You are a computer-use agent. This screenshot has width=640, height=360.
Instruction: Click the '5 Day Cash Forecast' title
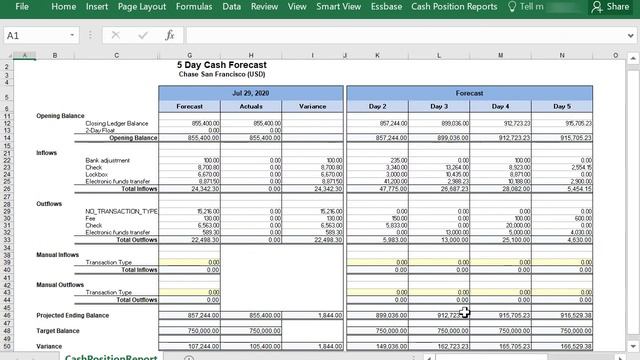click(x=222, y=65)
